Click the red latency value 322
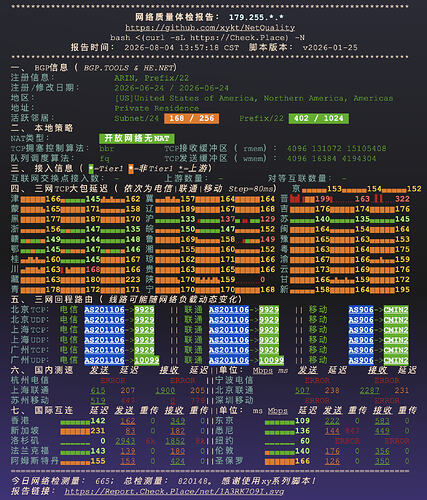The width and height of the screenshot is (427, 500). point(402,199)
